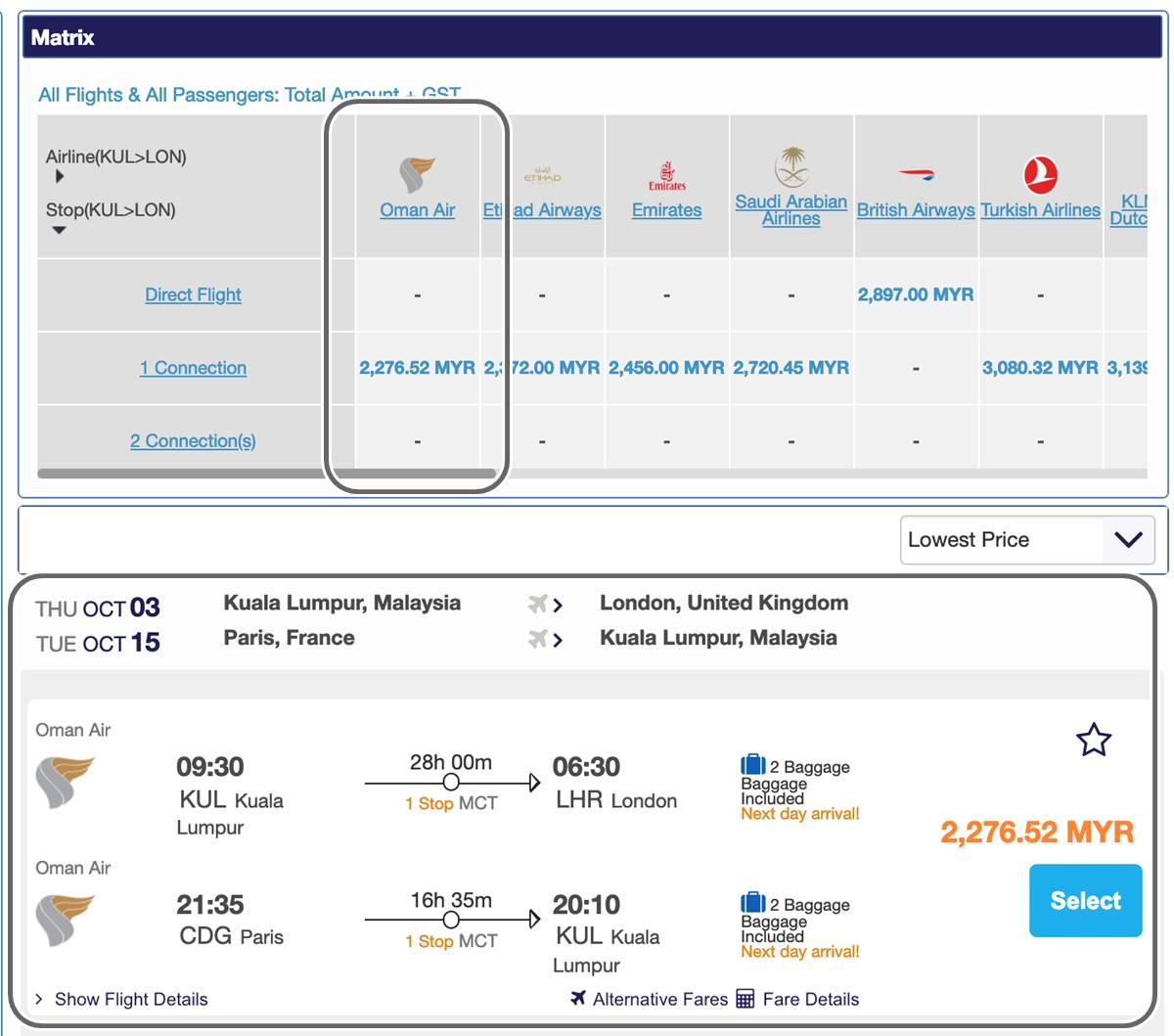The height and width of the screenshot is (1036, 1174).
Task: Click the 21:35 departure time from CDG
Action: tap(210, 905)
